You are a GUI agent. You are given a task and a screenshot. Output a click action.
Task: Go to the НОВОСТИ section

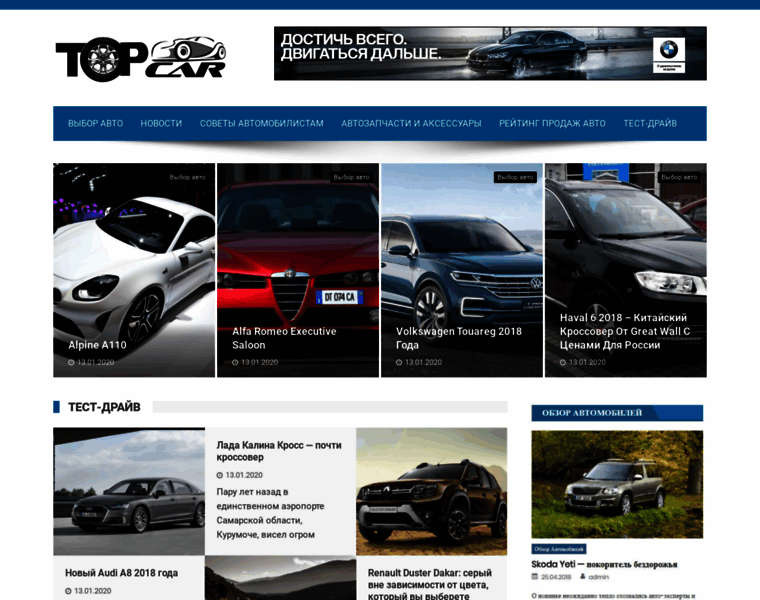click(161, 124)
